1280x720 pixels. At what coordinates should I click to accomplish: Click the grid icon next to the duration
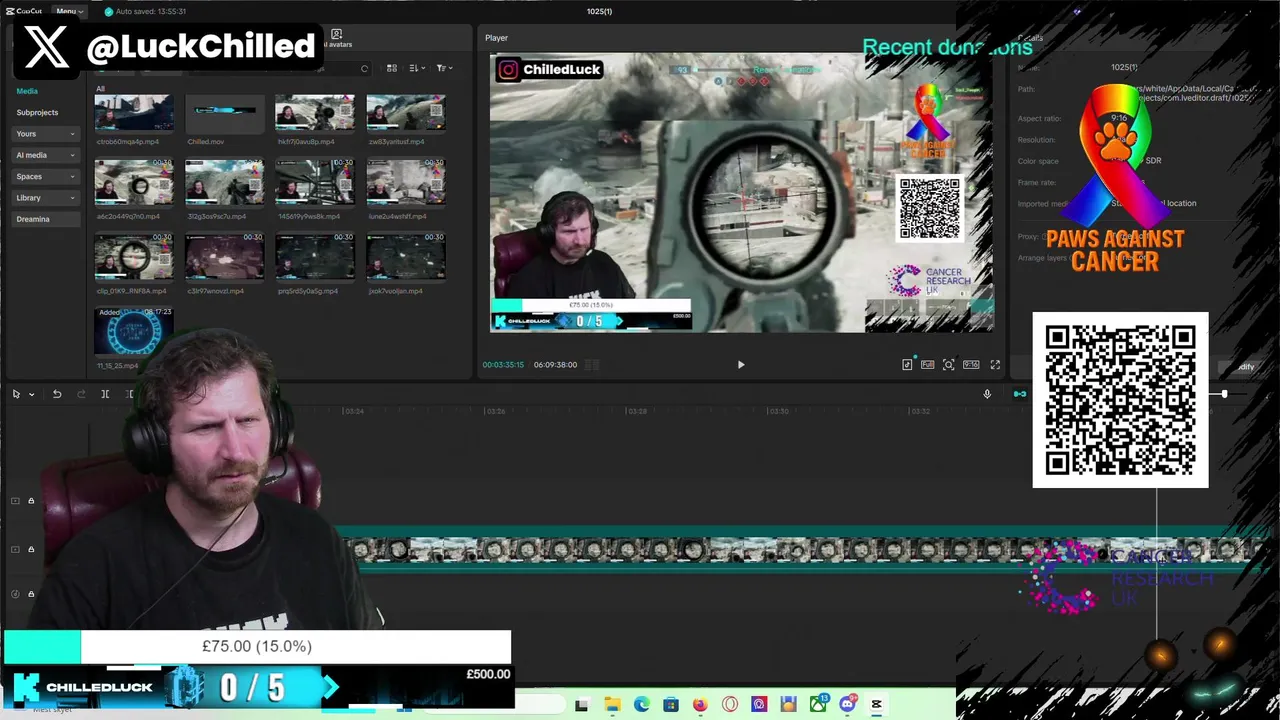pos(592,365)
